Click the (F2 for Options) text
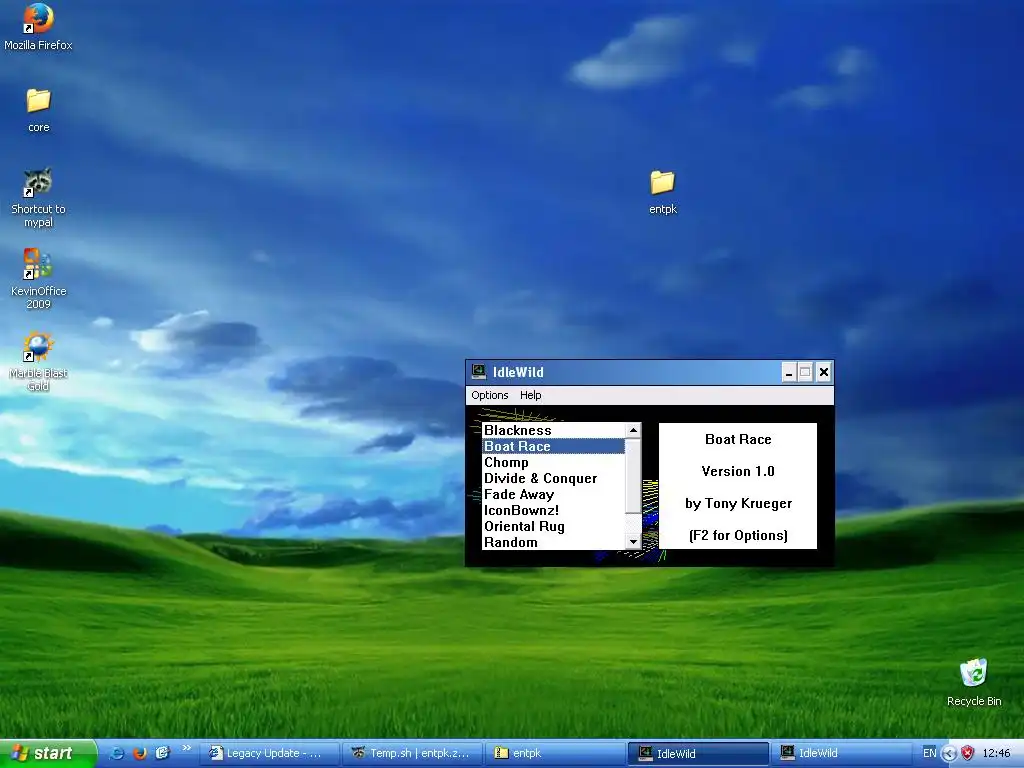This screenshot has height=768, width=1024. (x=738, y=536)
